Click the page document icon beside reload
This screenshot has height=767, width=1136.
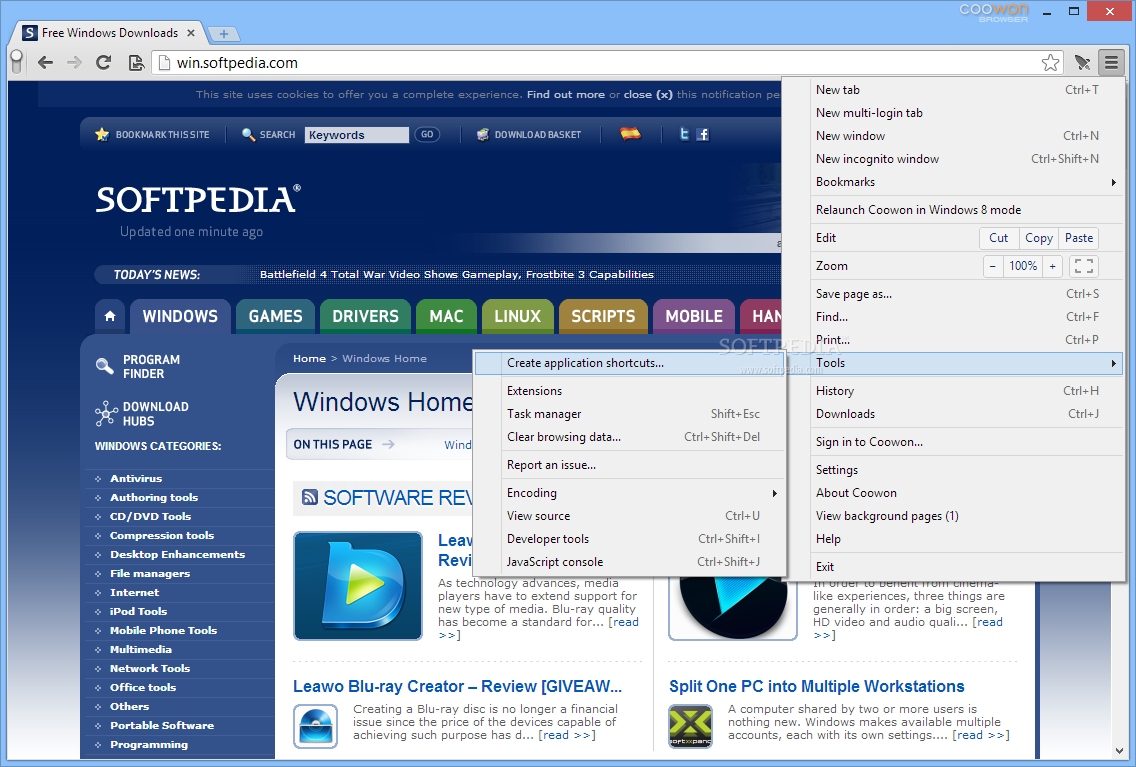click(135, 63)
